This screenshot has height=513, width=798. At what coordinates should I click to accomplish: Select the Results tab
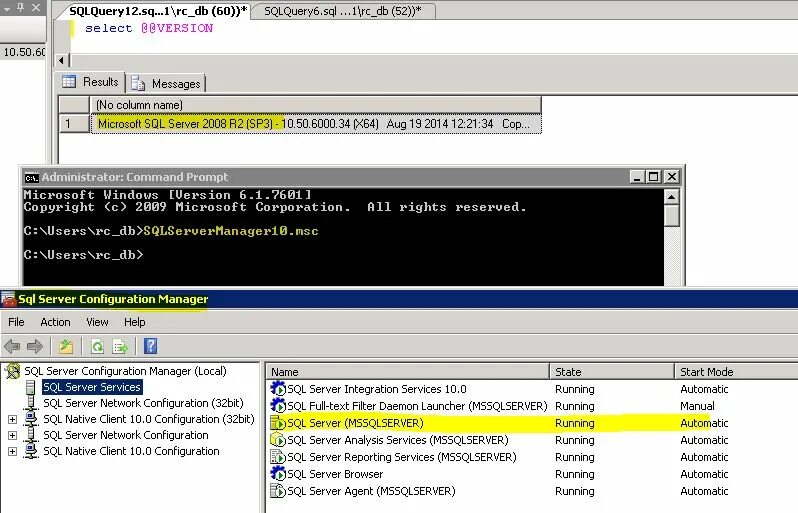[91, 81]
